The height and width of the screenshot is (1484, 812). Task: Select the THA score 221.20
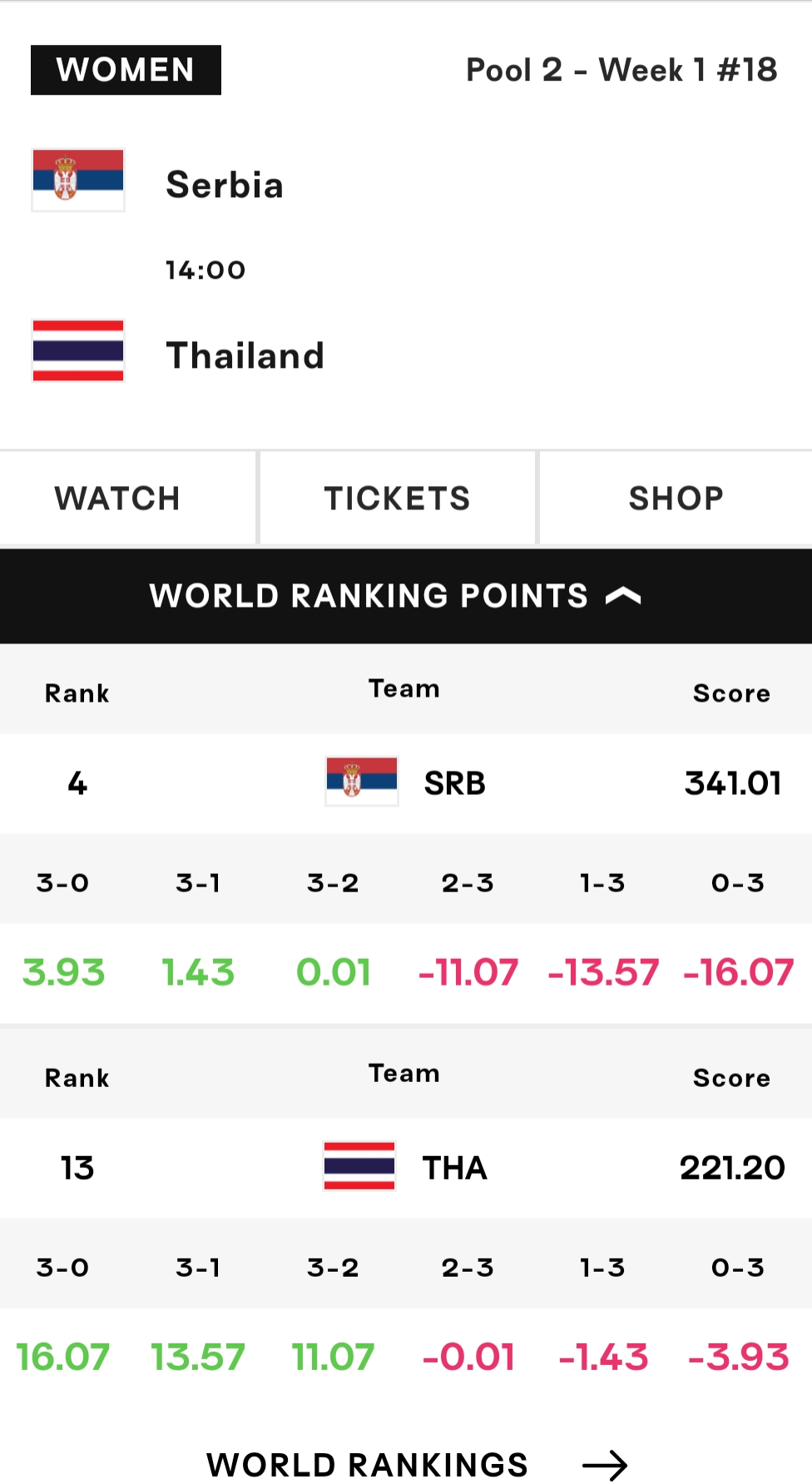click(732, 1168)
